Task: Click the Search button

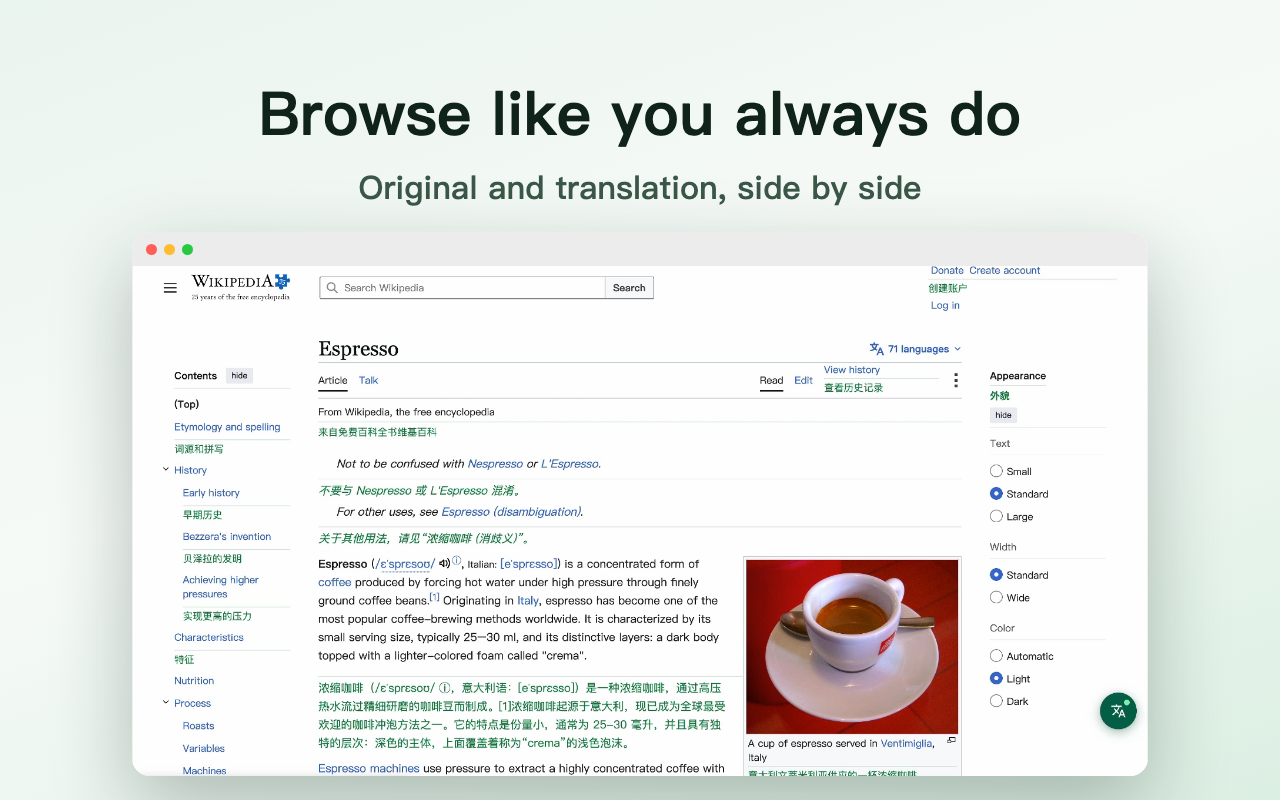Action: 629,288
